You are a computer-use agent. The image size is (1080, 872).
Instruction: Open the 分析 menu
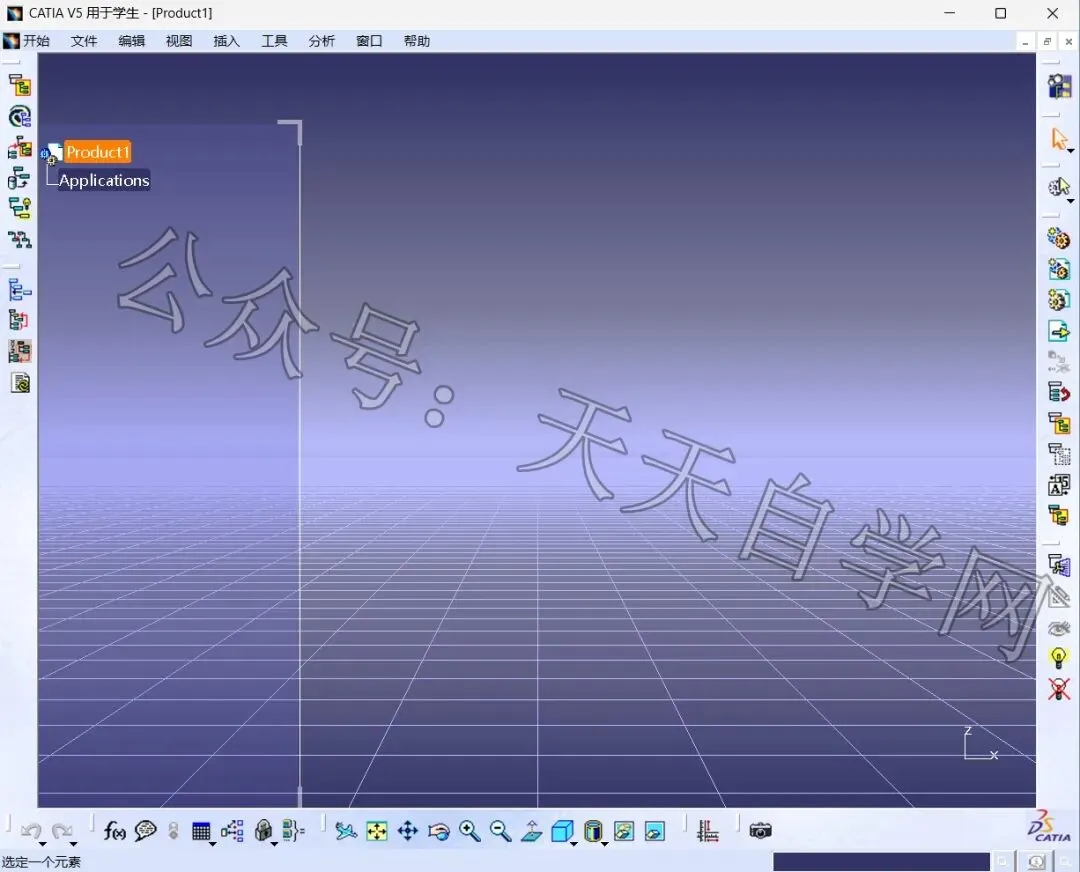coord(322,41)
